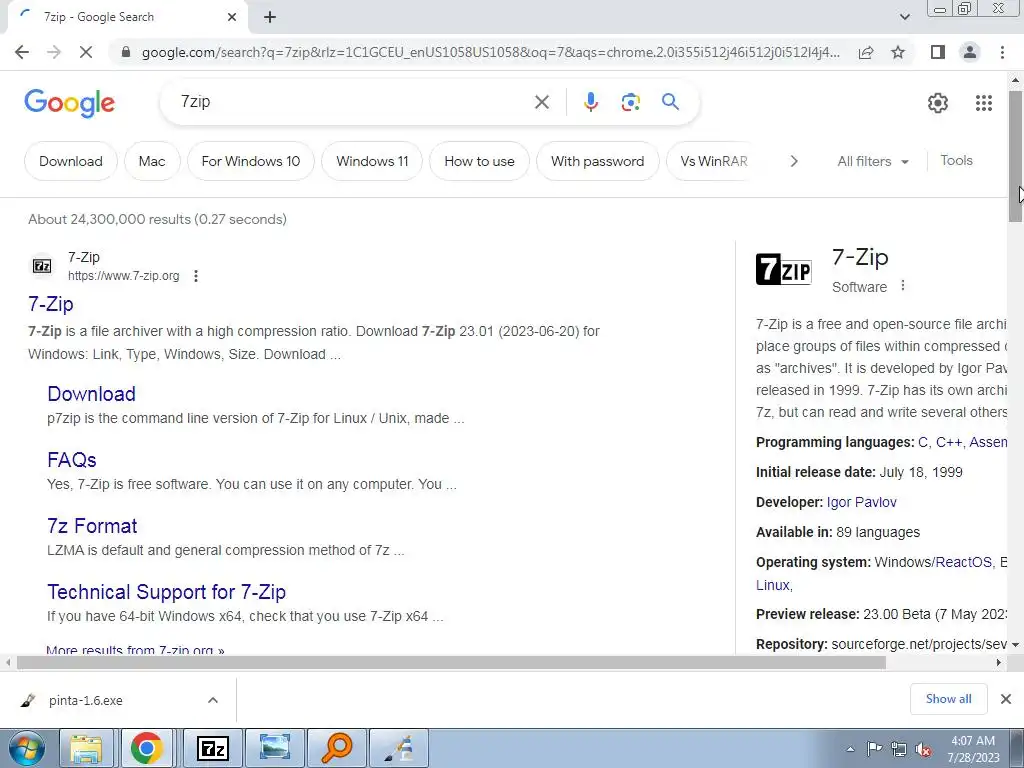Open more options for 7-zip.org result
Screen dimensions: 1024x768
tap(196, 276)
